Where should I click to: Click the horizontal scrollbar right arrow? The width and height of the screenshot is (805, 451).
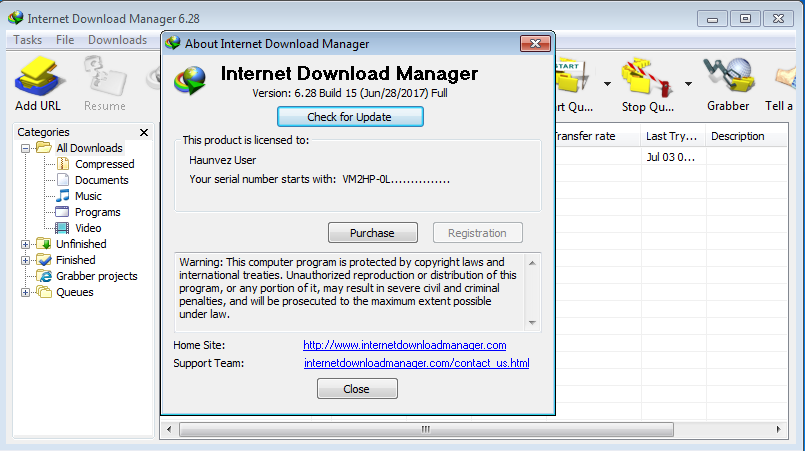pos(779,429)
